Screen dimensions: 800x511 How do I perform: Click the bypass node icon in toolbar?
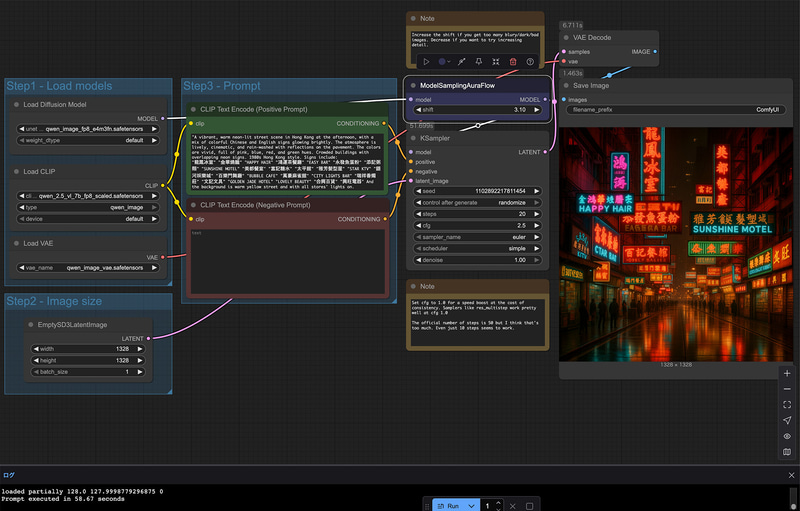[x=461, y=62]
